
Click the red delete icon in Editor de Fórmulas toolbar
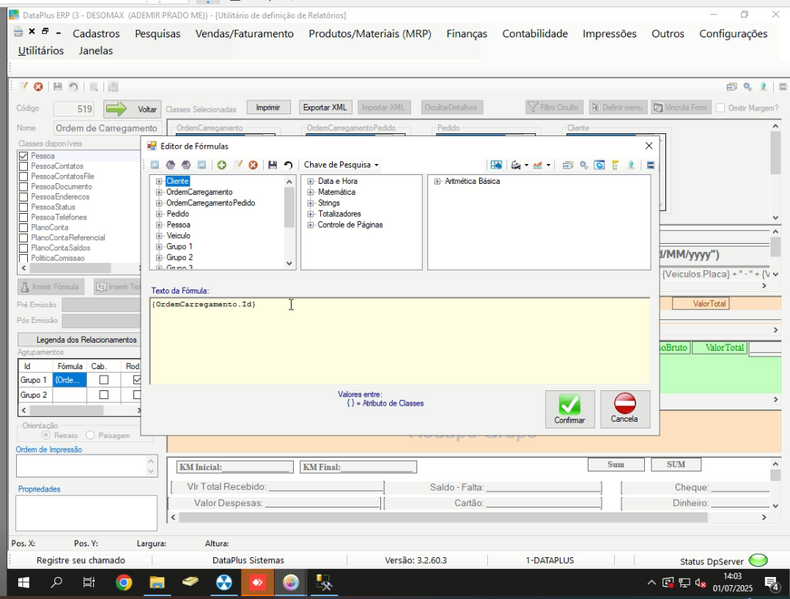pyautogui.click(x=253, y=165)
